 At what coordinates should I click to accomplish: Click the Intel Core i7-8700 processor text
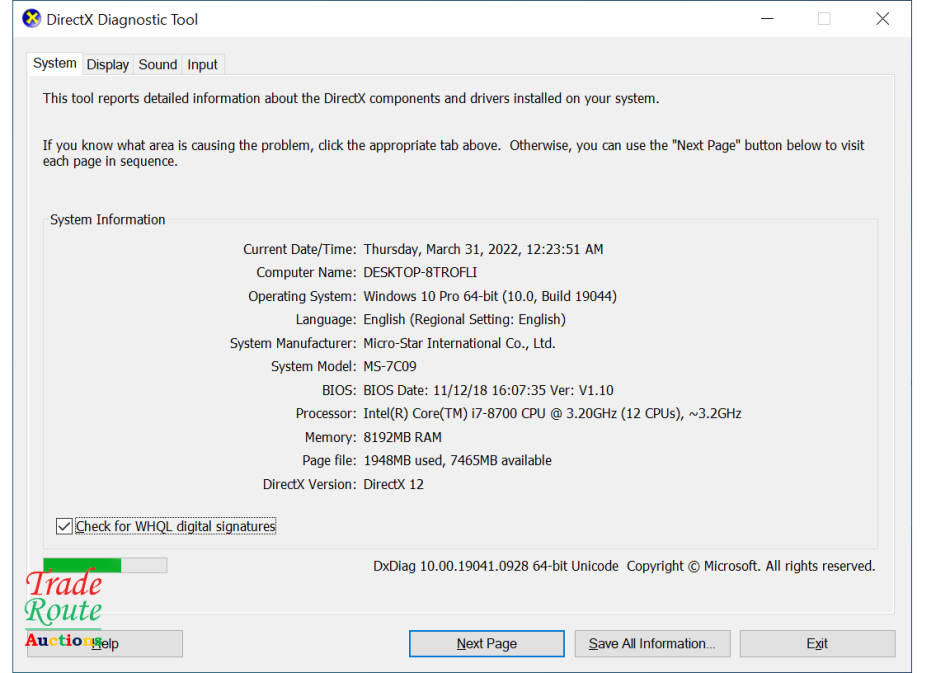point(552,413)
